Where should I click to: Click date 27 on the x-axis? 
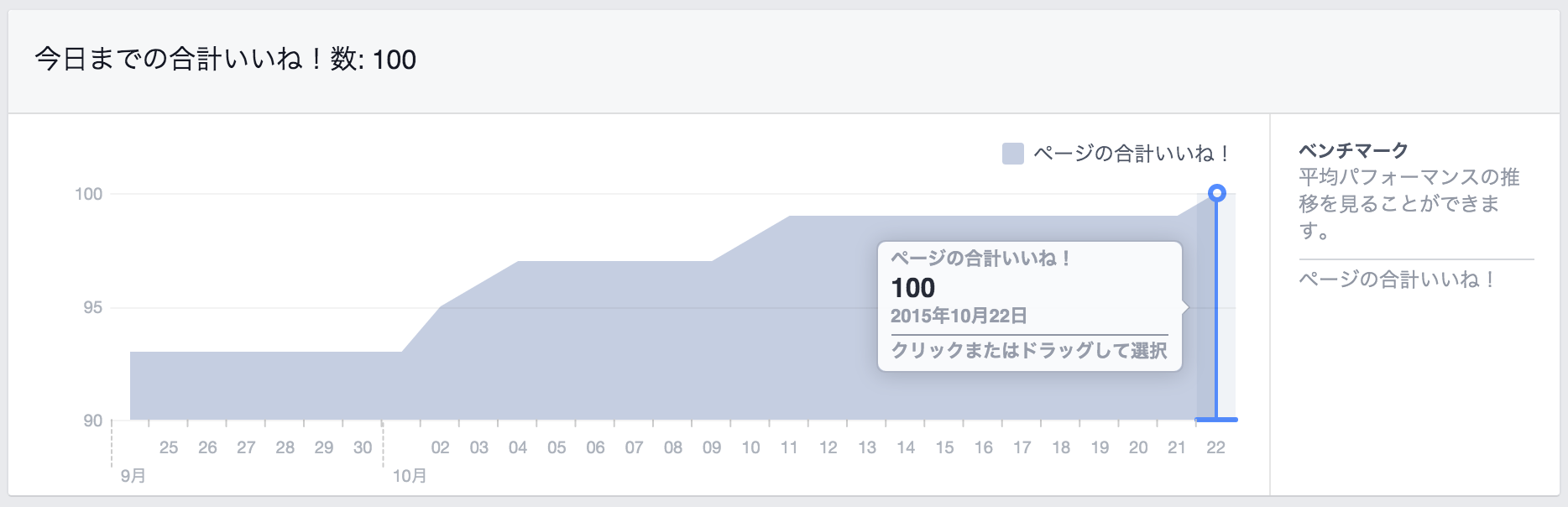click(246, 447)
